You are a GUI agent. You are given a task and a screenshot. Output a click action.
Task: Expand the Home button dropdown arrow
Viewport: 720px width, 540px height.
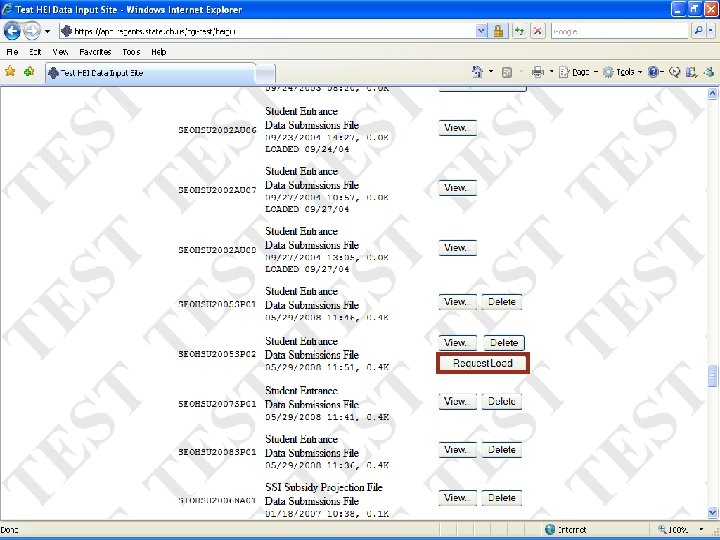pyautogui.click(x=491, y=72)
